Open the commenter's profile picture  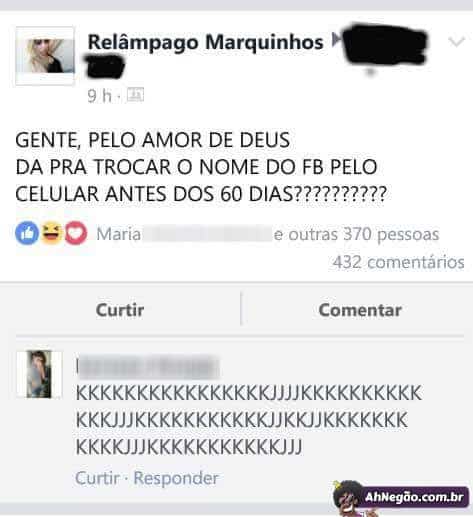tap(39, 374)
